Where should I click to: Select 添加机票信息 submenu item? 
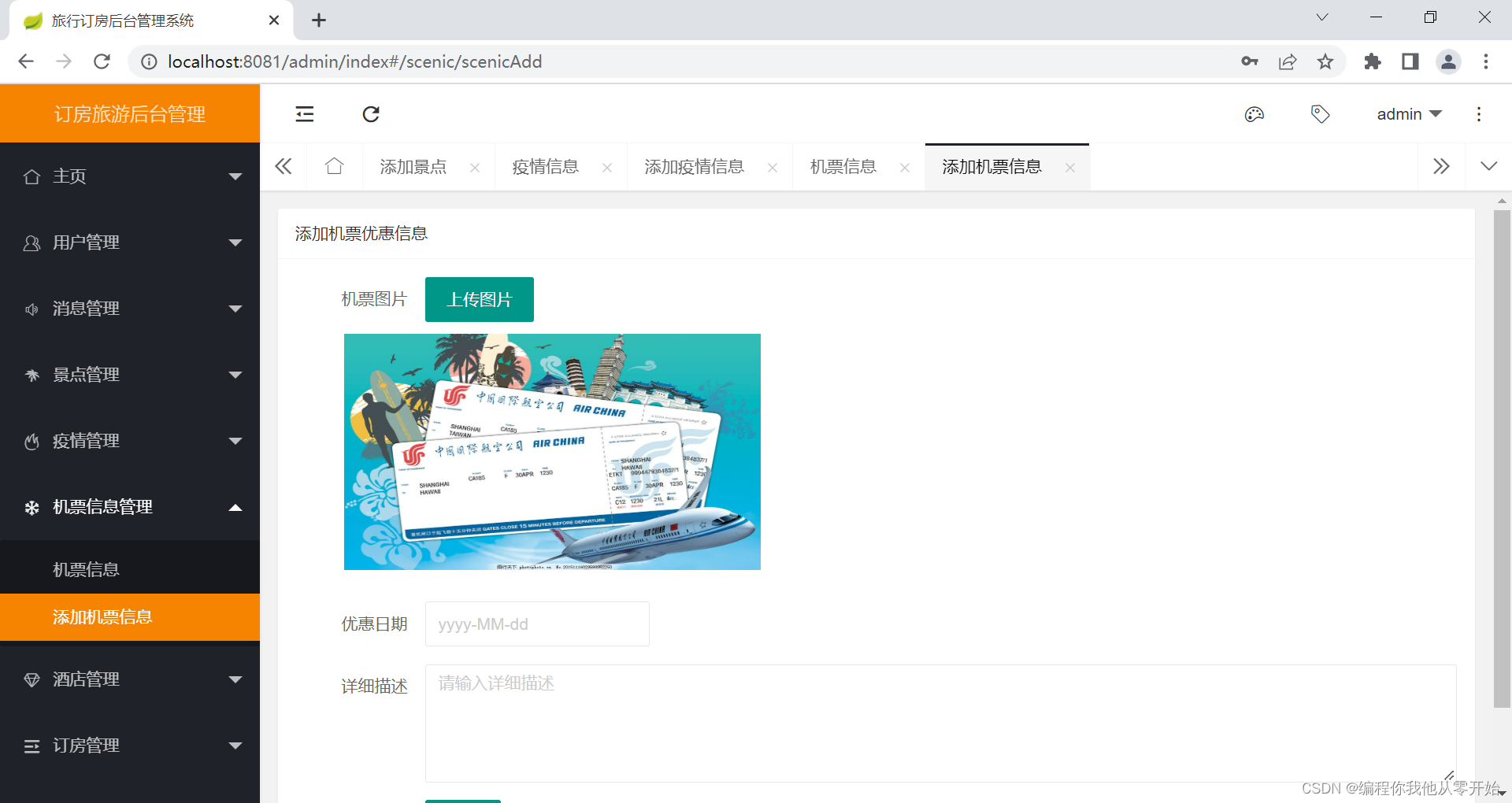point(130,617)
